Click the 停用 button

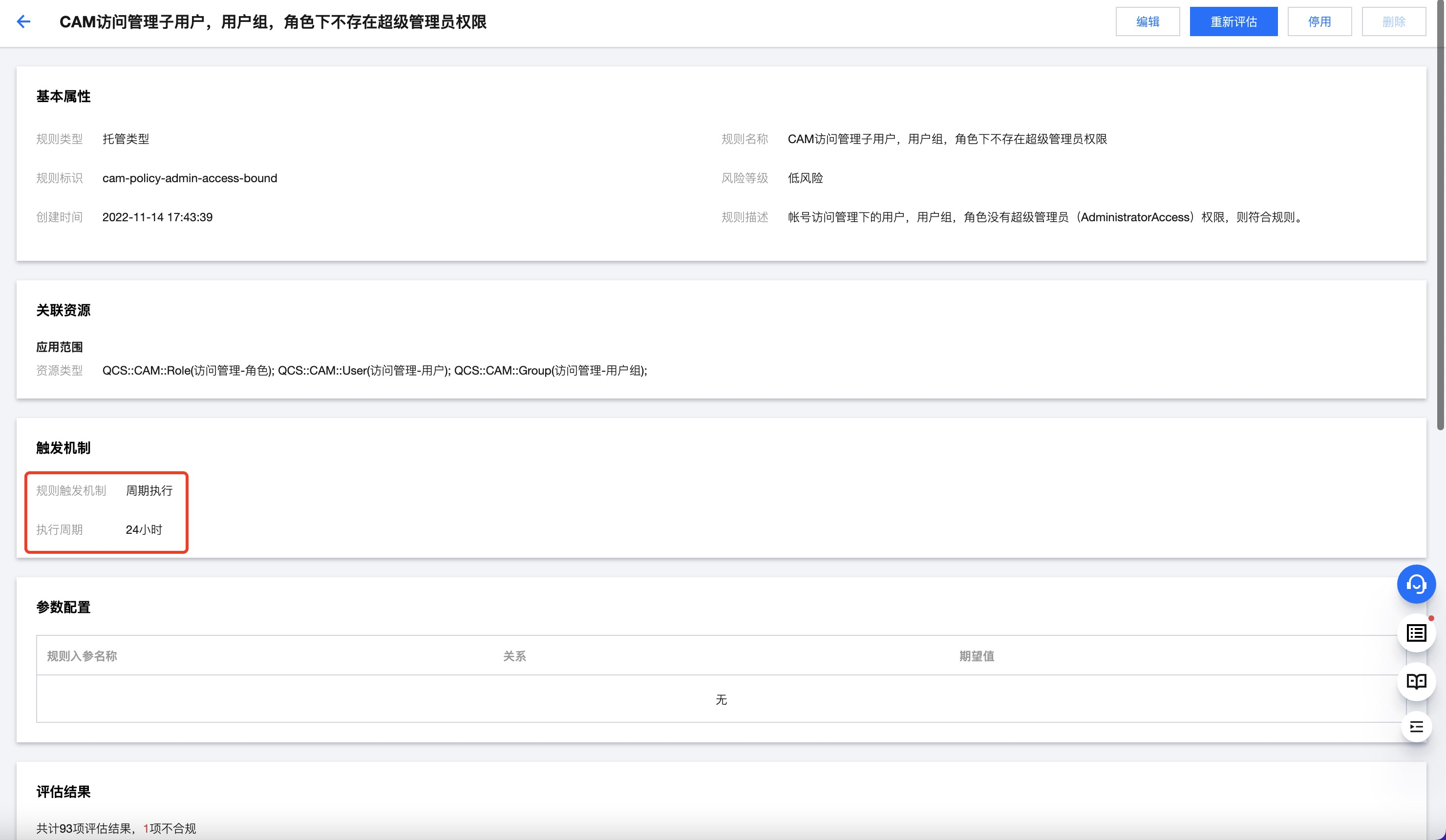1318,22
